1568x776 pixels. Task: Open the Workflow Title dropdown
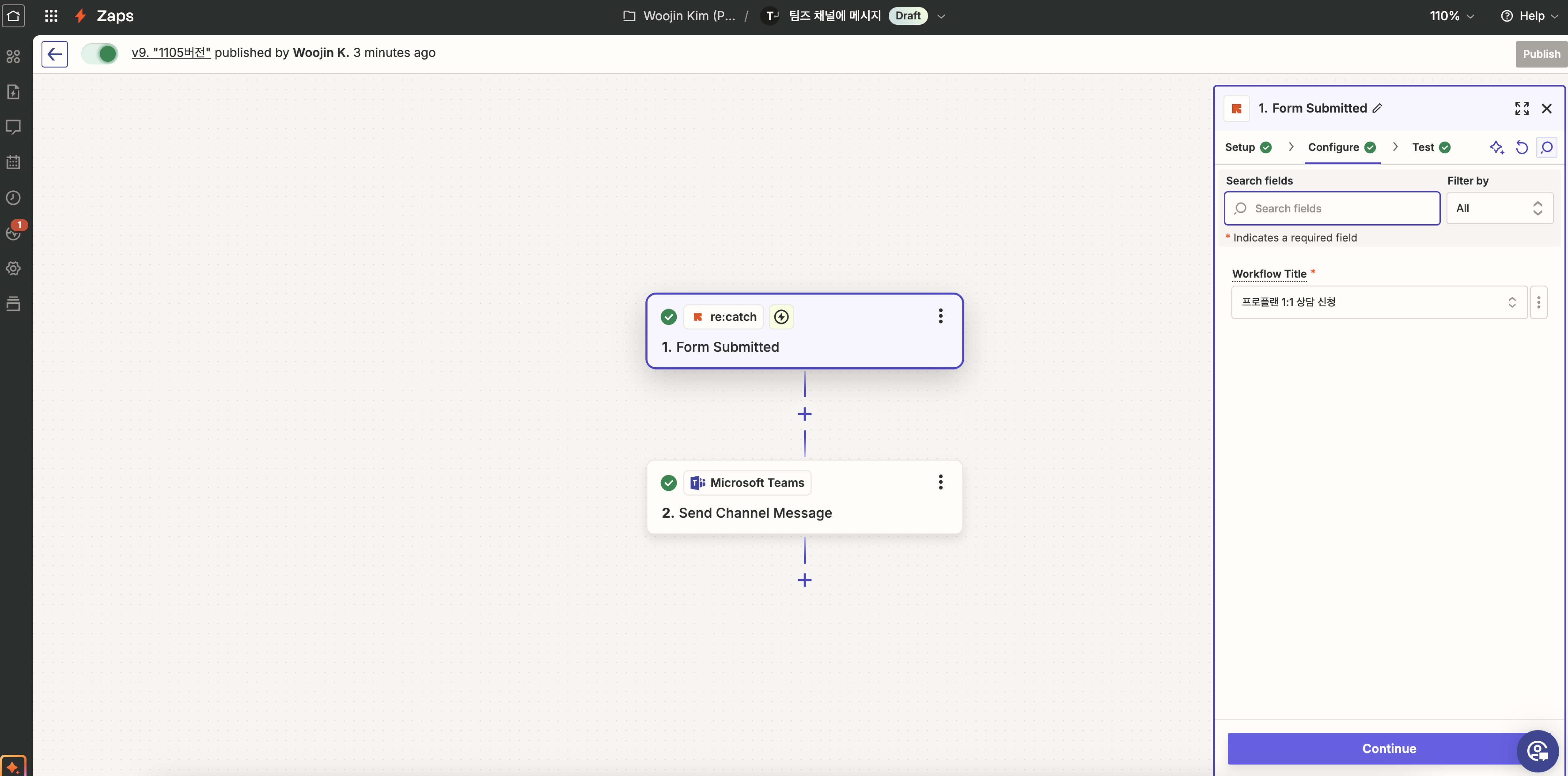click(1379, 302)
